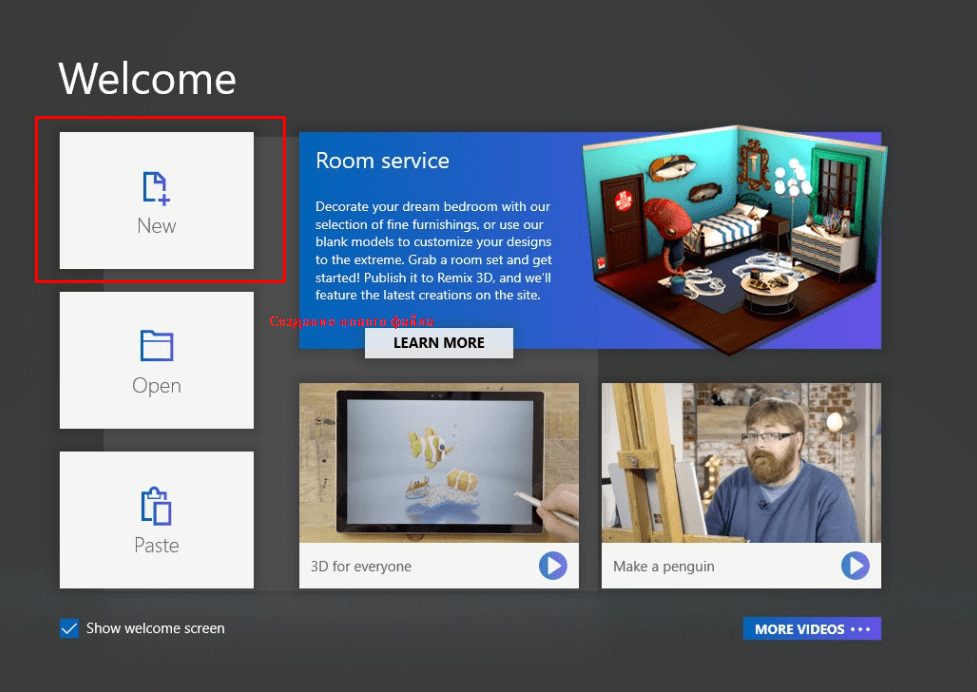Image resolution: width=977 pixels, height=692 pixels.
Task: Play the 3D for everyone video
Action: [553, 566]
